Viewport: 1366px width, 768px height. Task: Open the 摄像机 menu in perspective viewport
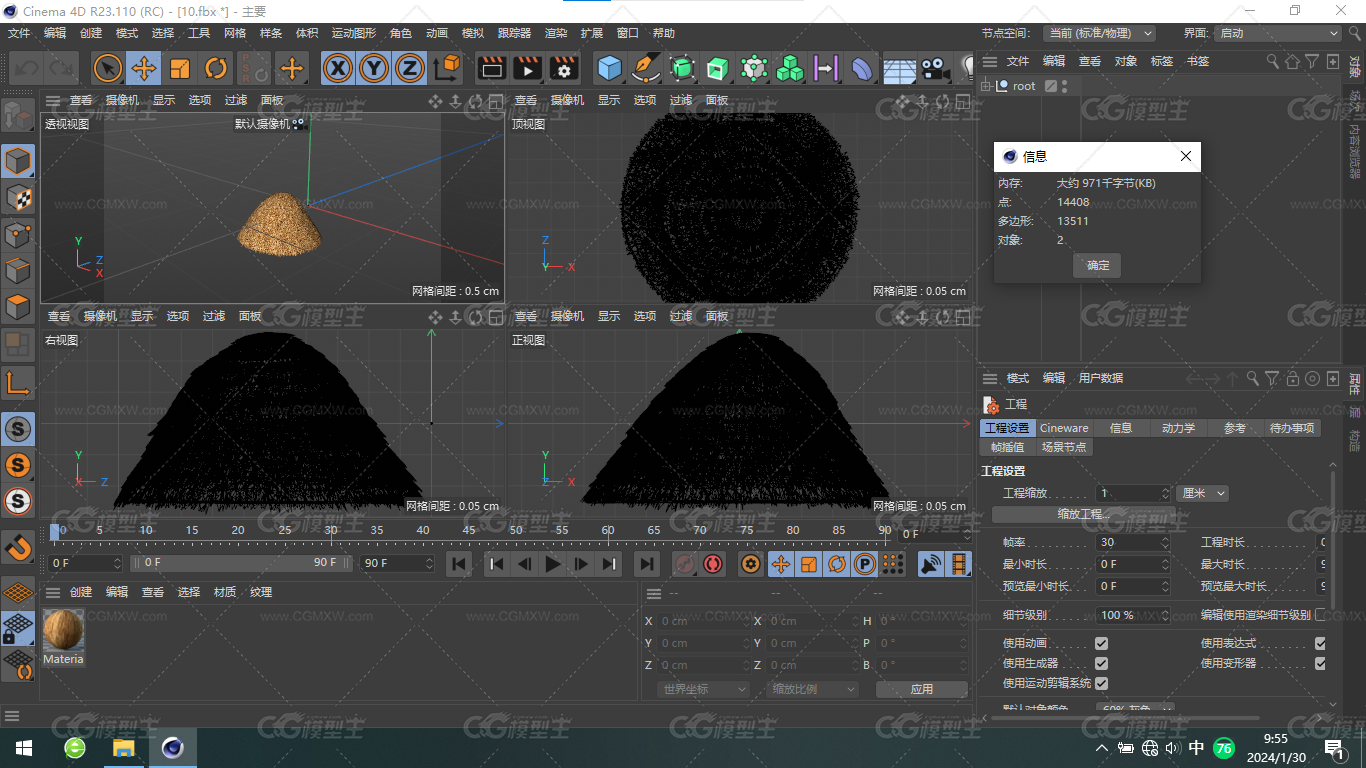point(122,100)
